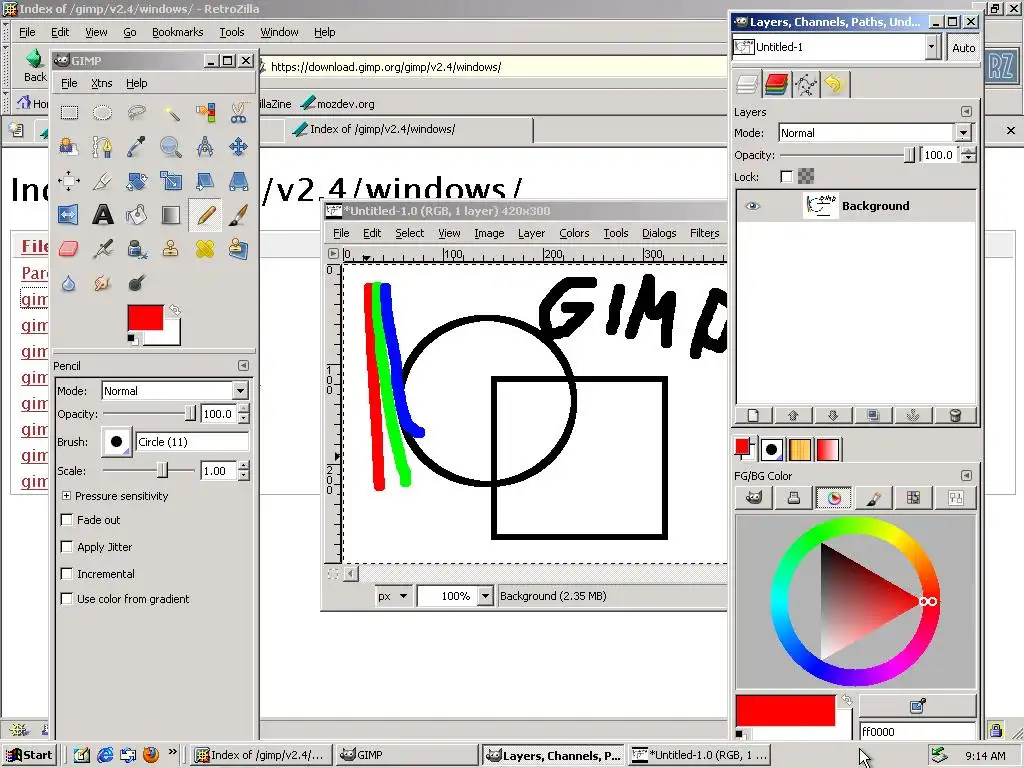This screenshot has height=768, width=1024.
Task: Select the Airbrush tool
Action: click(103, 248)
